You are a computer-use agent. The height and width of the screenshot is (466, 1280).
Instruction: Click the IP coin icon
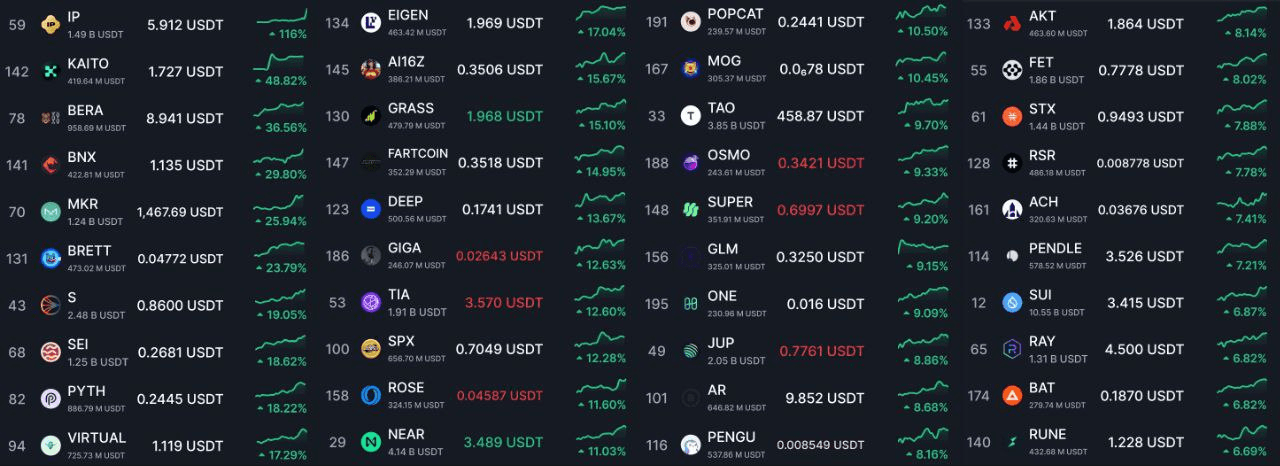point(50,24)
